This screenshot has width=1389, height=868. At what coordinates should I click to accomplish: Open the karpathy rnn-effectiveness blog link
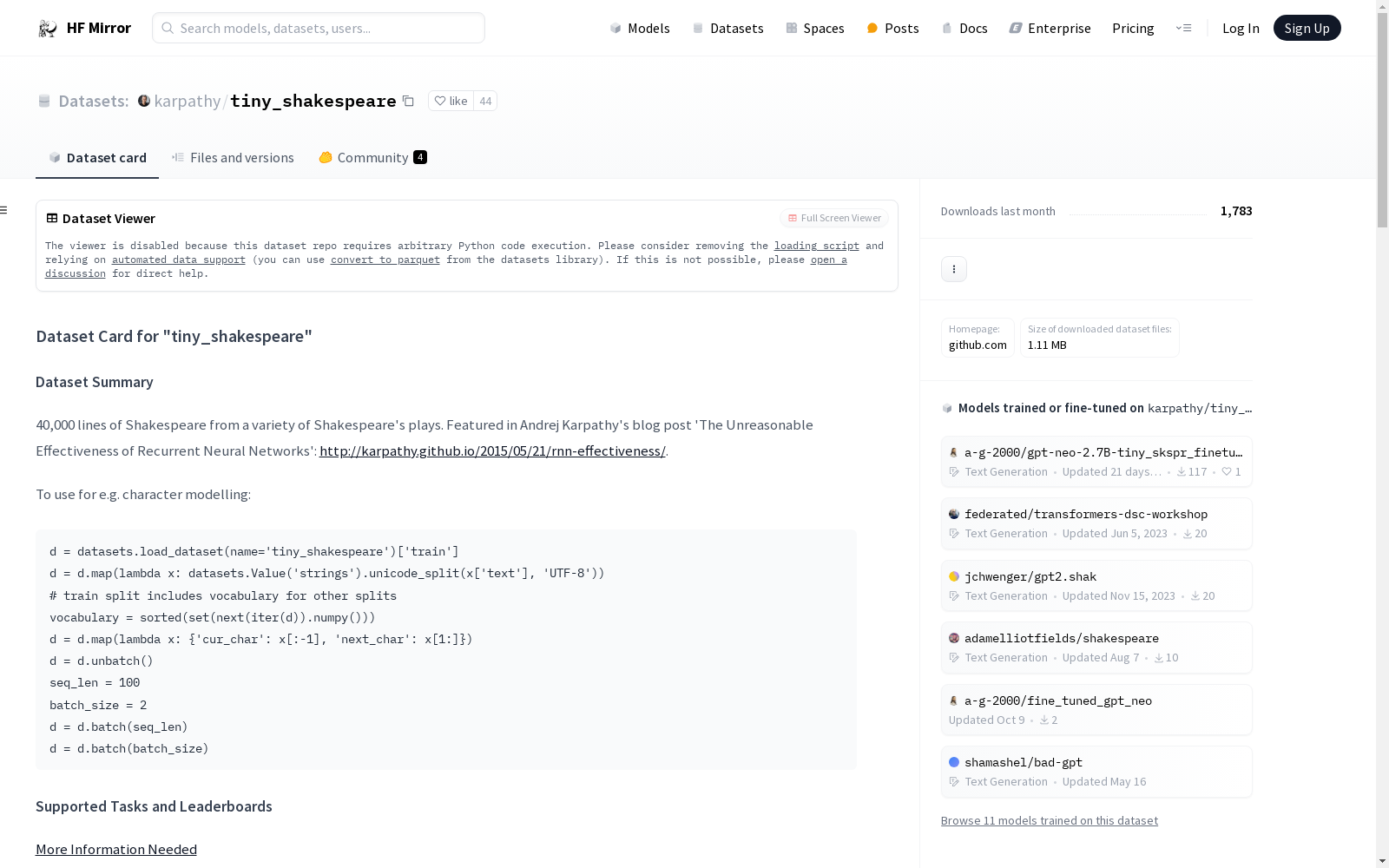[x=492, y=450]
